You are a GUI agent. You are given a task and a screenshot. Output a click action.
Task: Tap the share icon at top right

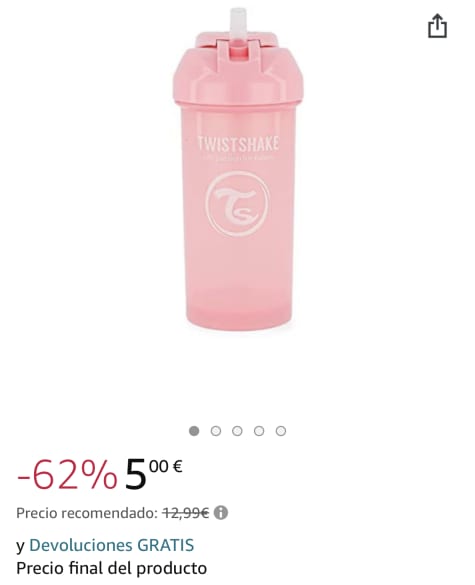tap(437, 26)
